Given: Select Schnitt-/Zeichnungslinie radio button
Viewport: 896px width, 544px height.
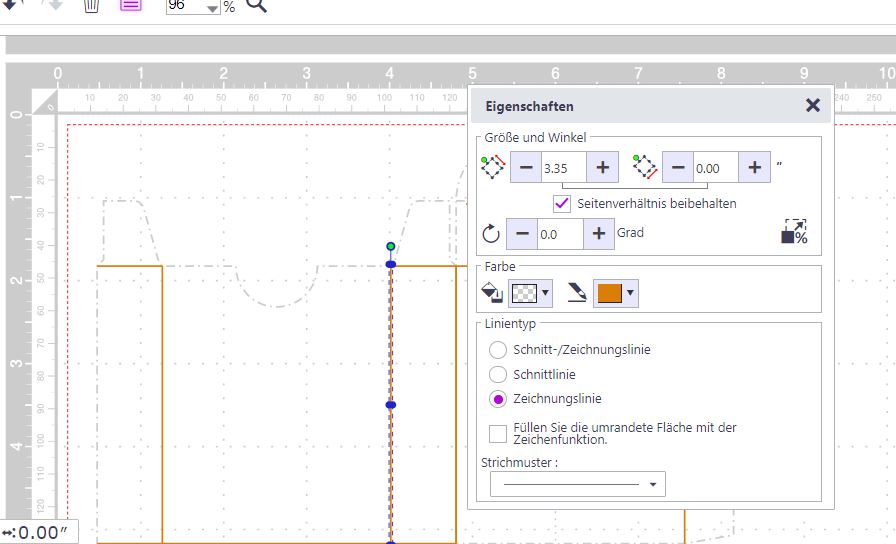Looking at the screenshot, I should [498, 350].
